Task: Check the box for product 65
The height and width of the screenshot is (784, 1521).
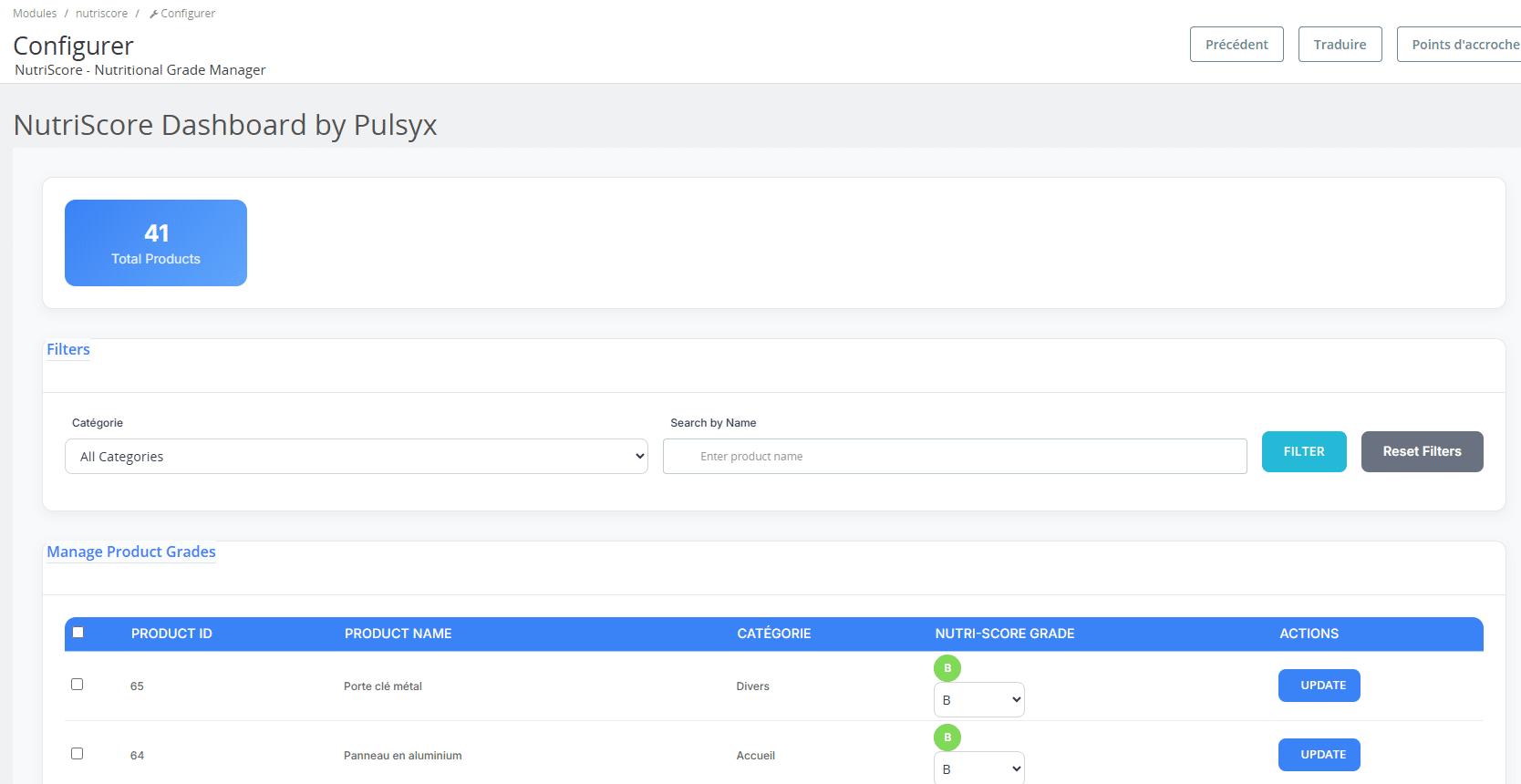Action: (x=78, y=684)
